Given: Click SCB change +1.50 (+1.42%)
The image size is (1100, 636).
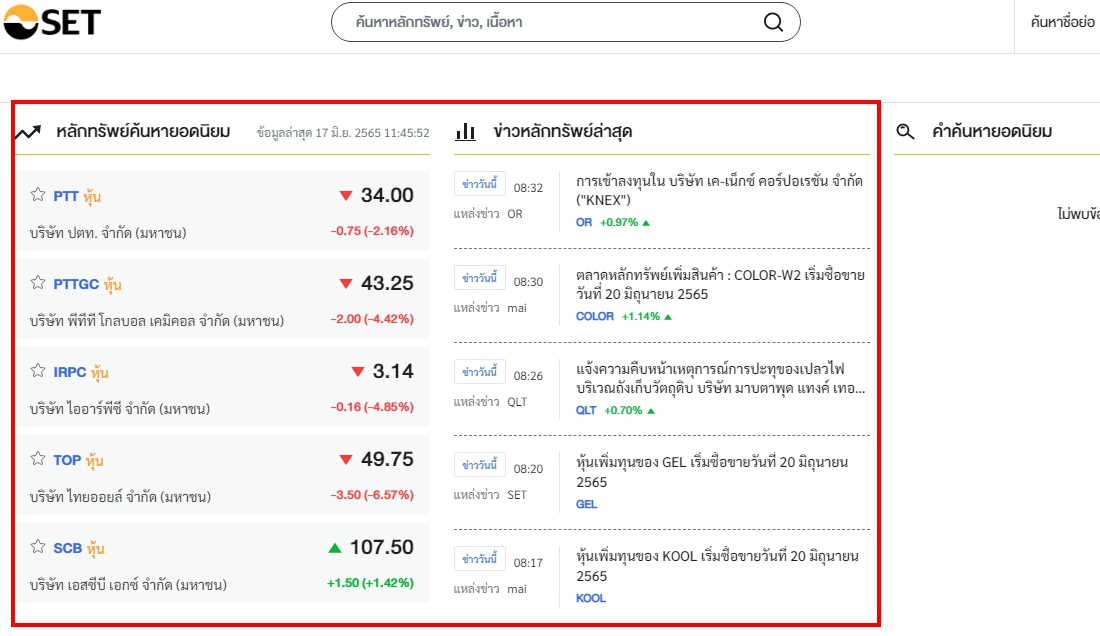Looking at the screenshot, I should [370, 583].
